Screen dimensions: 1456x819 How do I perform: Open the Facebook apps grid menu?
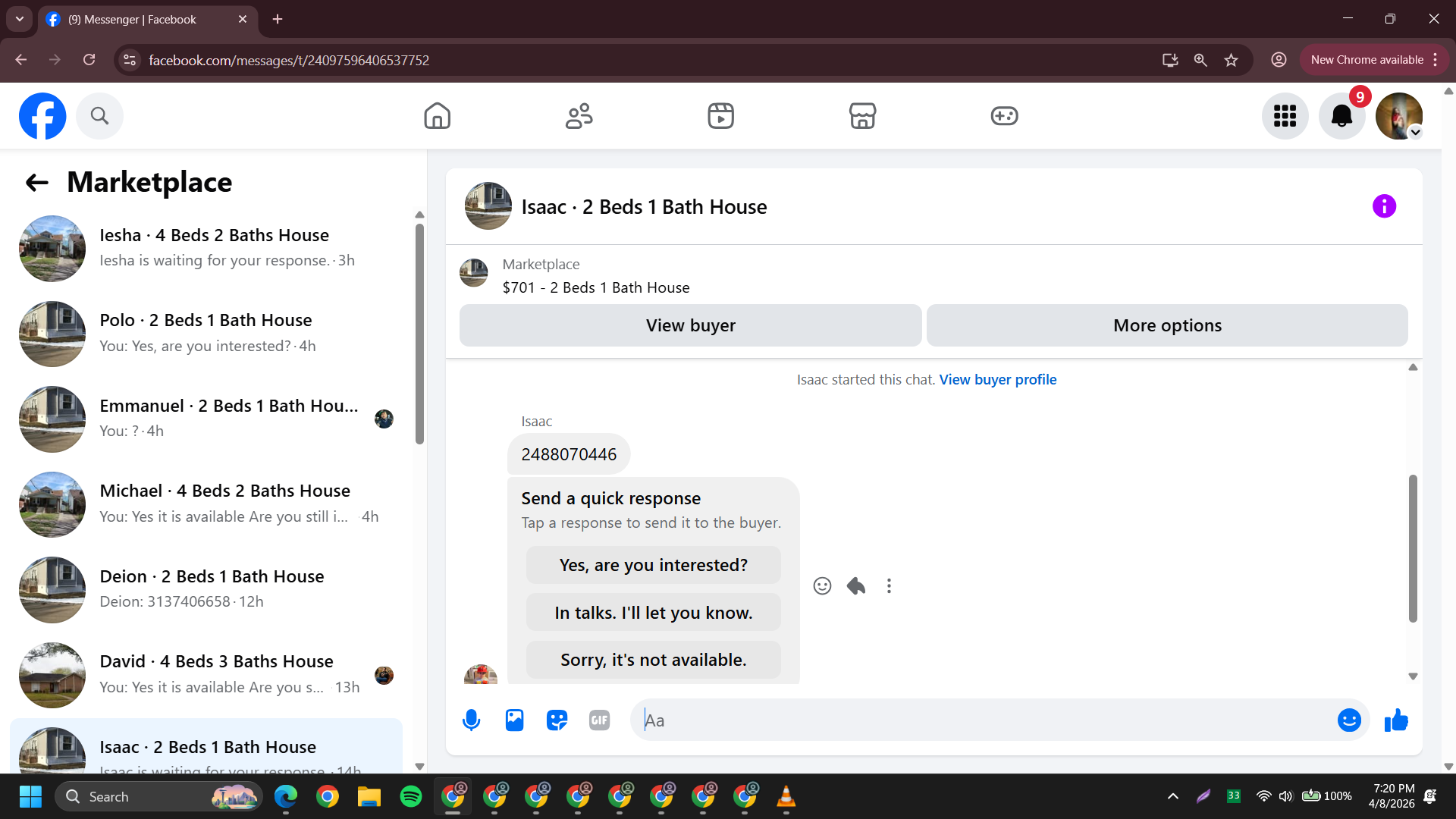pyautogui.click(x=1285, y=116)
